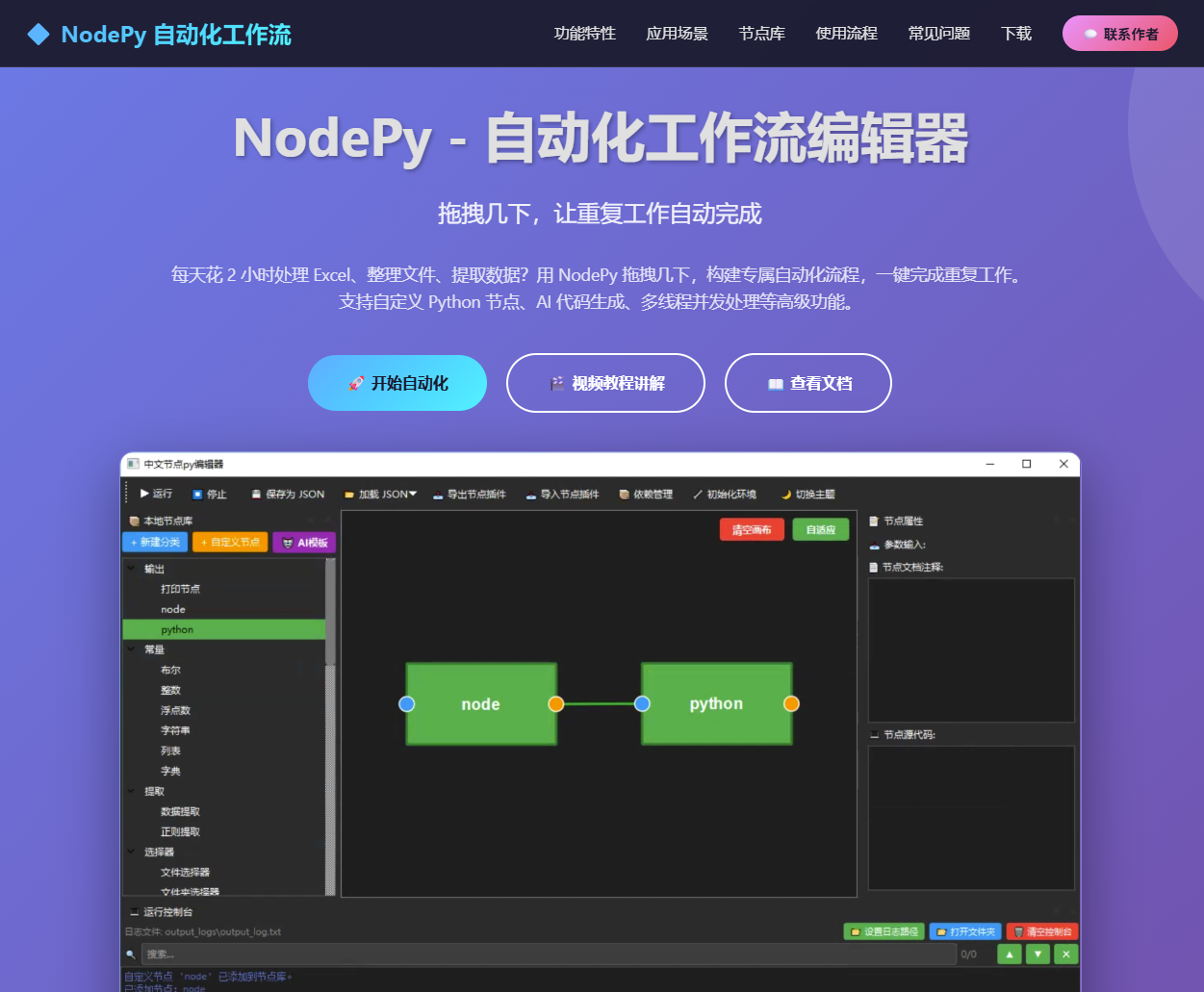Click the 设置日志路径 folder button
This screenshot has width=1204, height=992.
point(884,931)
